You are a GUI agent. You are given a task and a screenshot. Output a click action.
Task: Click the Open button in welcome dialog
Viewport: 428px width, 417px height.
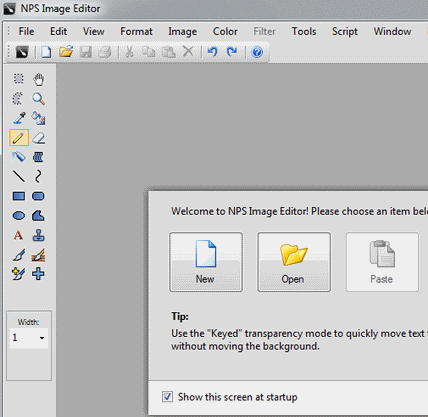294,262
